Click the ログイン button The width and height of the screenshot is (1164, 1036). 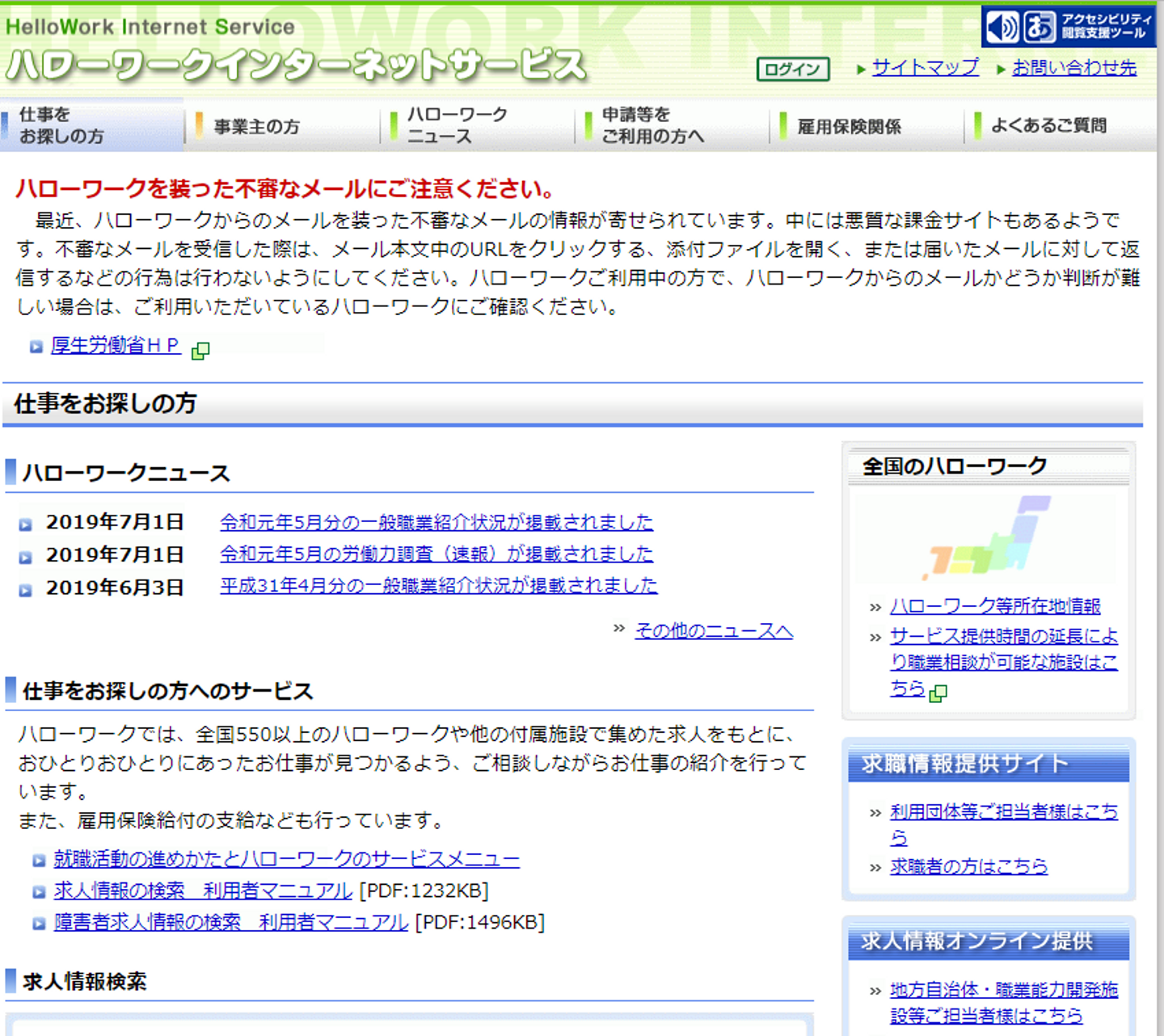[x=793, y=69]
